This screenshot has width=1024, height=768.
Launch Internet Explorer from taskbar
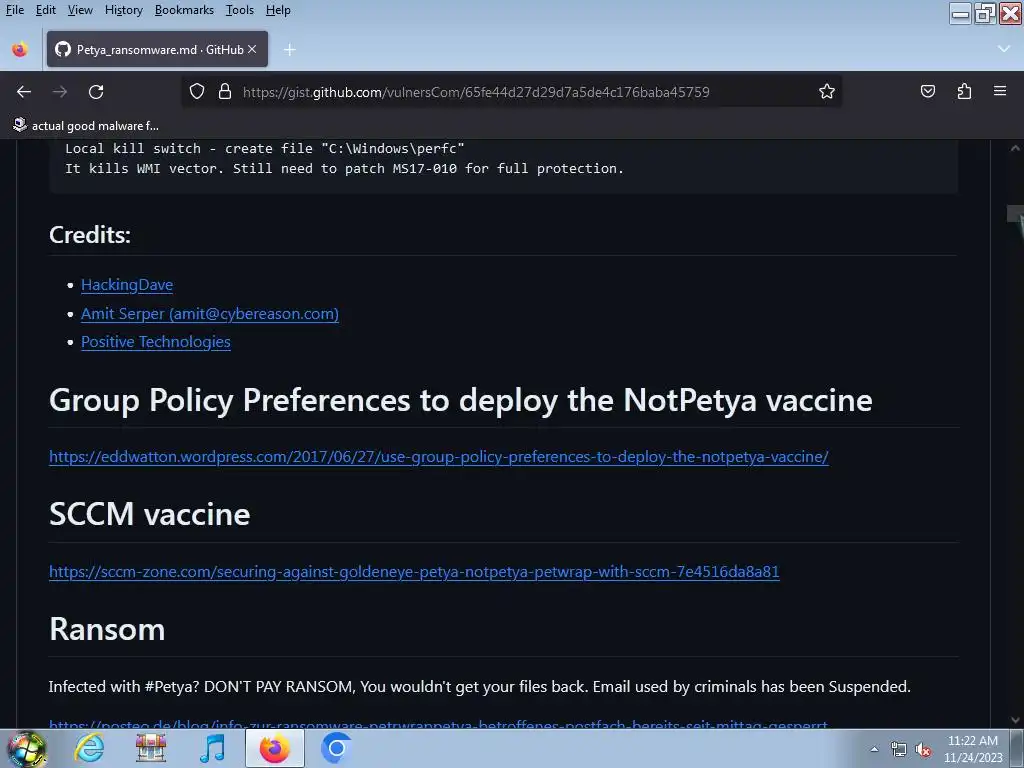coord(89,748)
